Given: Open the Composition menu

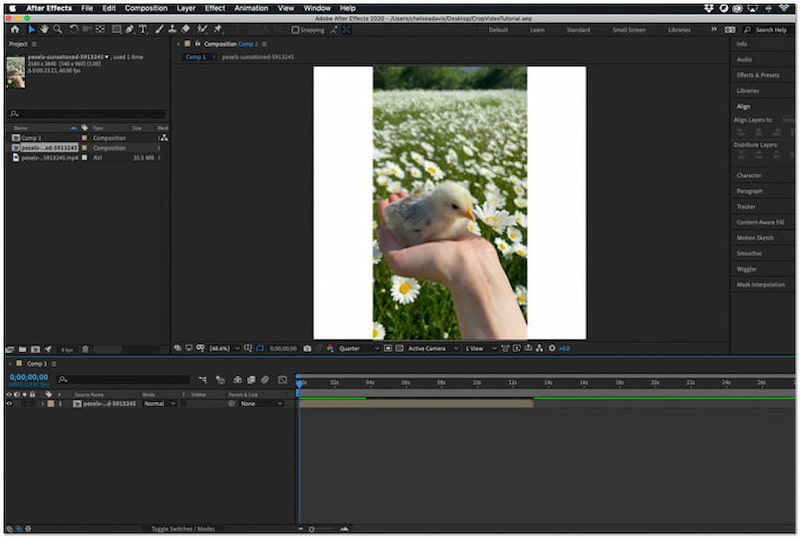Looking at the screenshot, I should 146,8.
